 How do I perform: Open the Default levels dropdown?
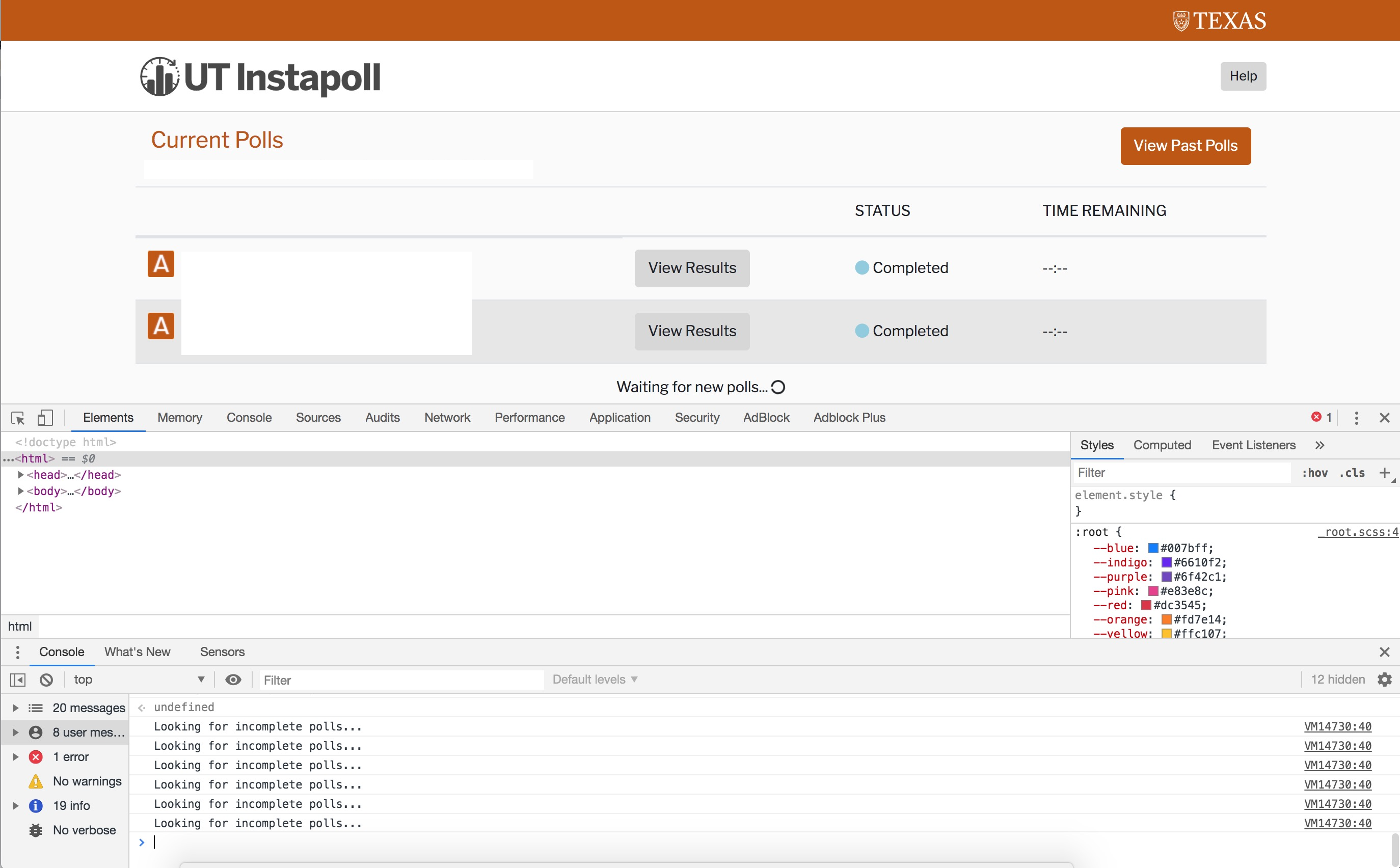[595, 680]
